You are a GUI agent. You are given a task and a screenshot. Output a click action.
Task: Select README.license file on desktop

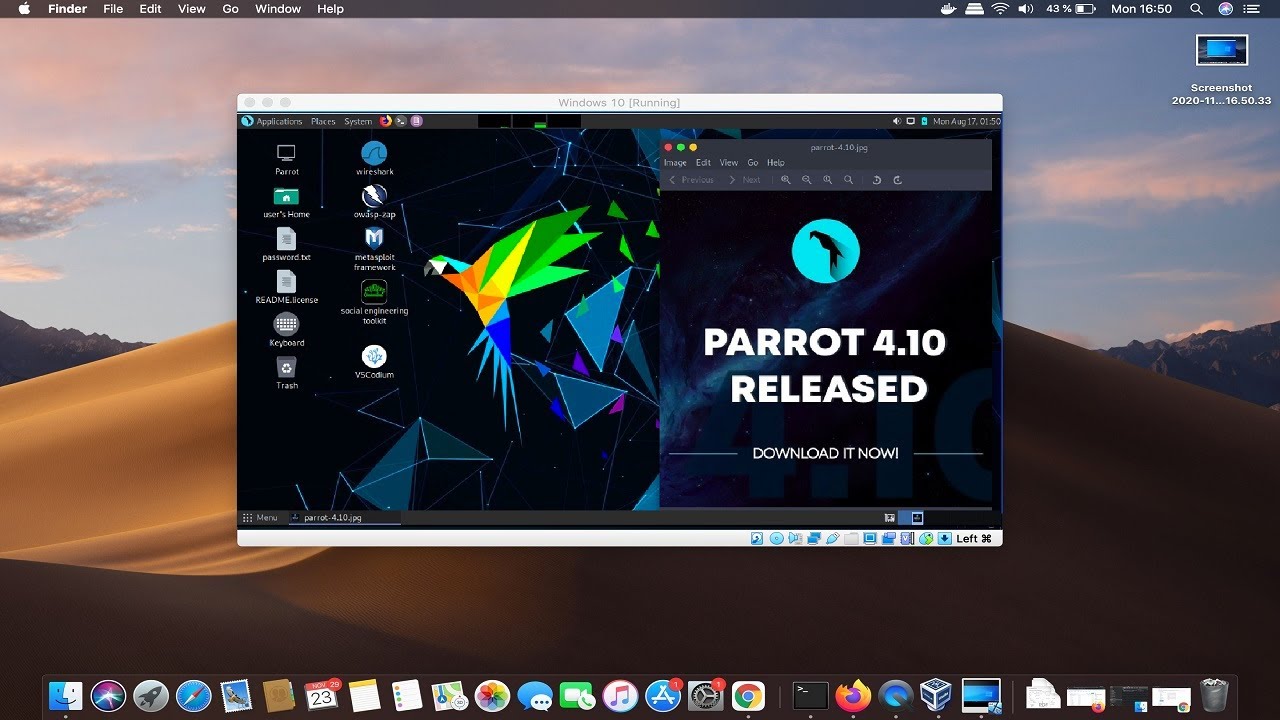pos(286,281)
